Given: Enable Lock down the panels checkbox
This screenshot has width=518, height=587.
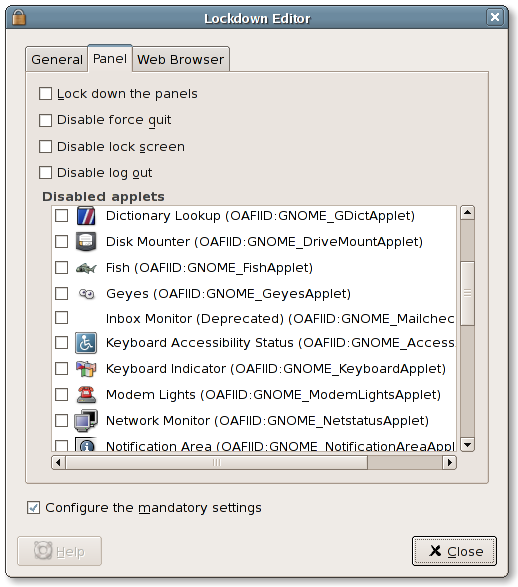Looking at the screenshot, I should (x=45, y=94).
